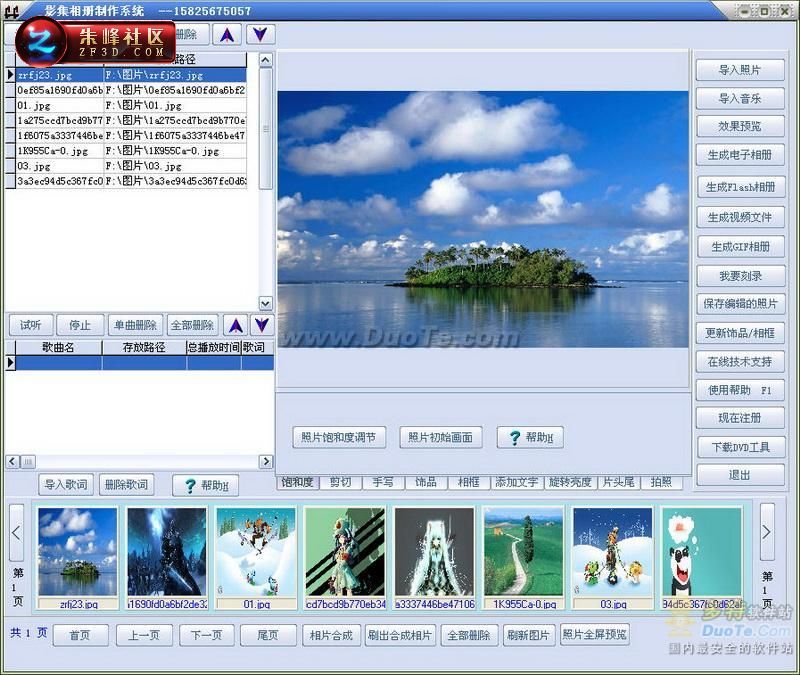Click 全部删除 in the bottom button row
This screenshot has width=800, height=675.
click(x=469, y=636)
